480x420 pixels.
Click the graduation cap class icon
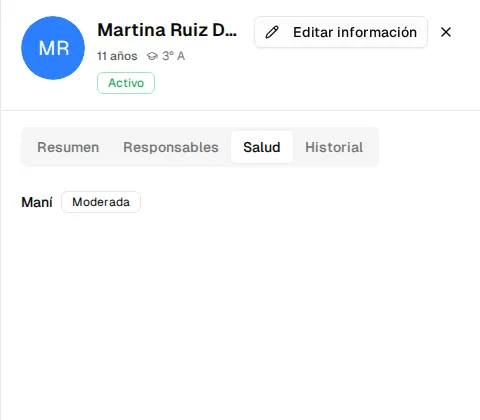pyautogui.click(x=152, y=56)
